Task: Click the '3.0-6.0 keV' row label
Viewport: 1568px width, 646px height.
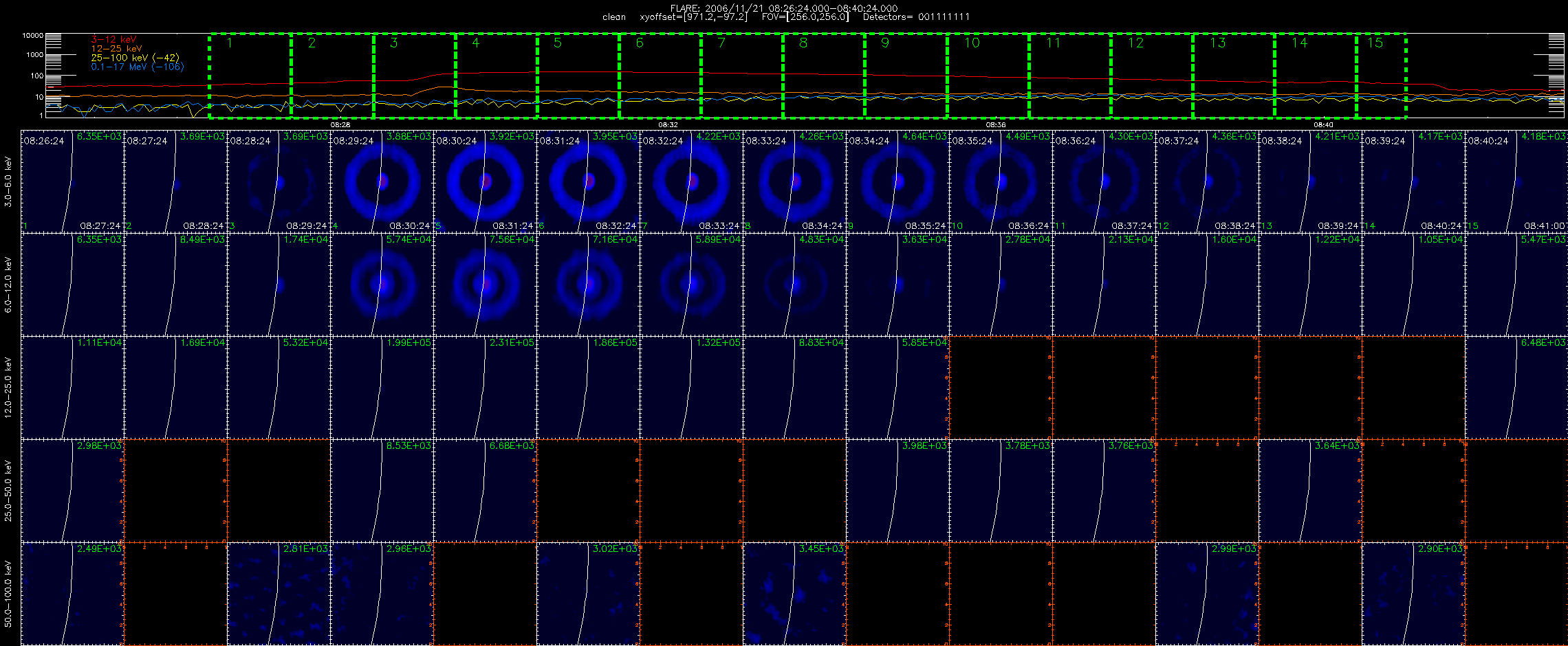Action: pyautogui.click(x=8, y=181)
